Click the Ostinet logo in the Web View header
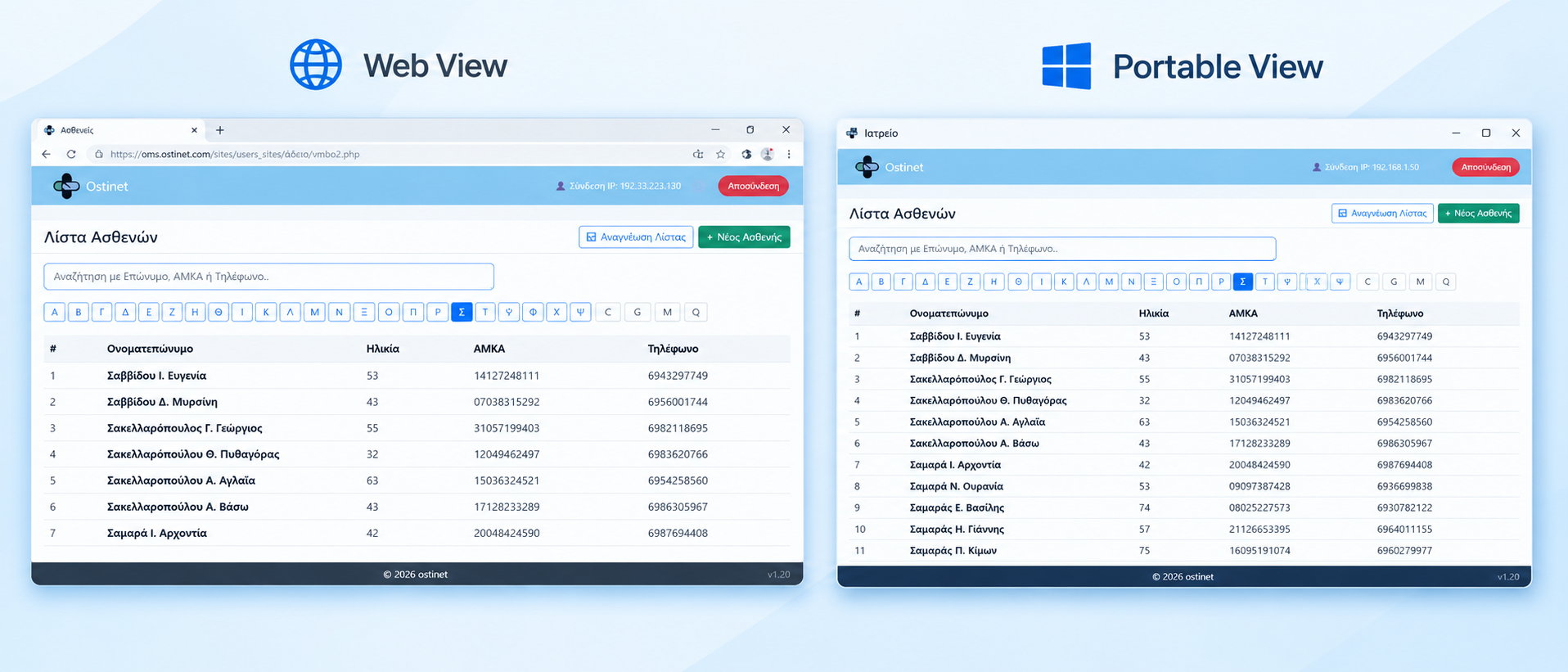The image size is (1568, 672). tap(66, 186)
